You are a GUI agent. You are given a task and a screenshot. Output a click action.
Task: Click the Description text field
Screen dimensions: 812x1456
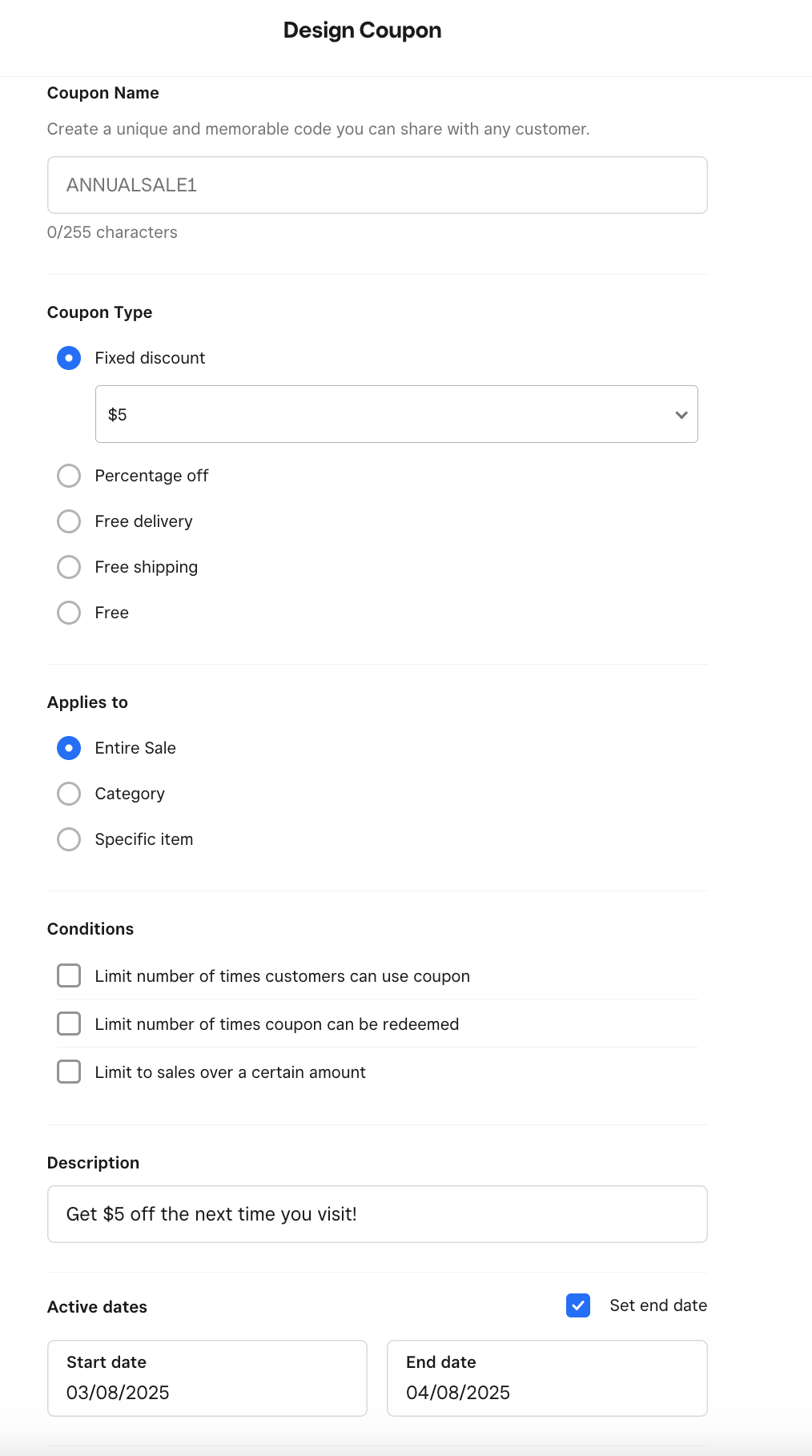point(376,1214)
